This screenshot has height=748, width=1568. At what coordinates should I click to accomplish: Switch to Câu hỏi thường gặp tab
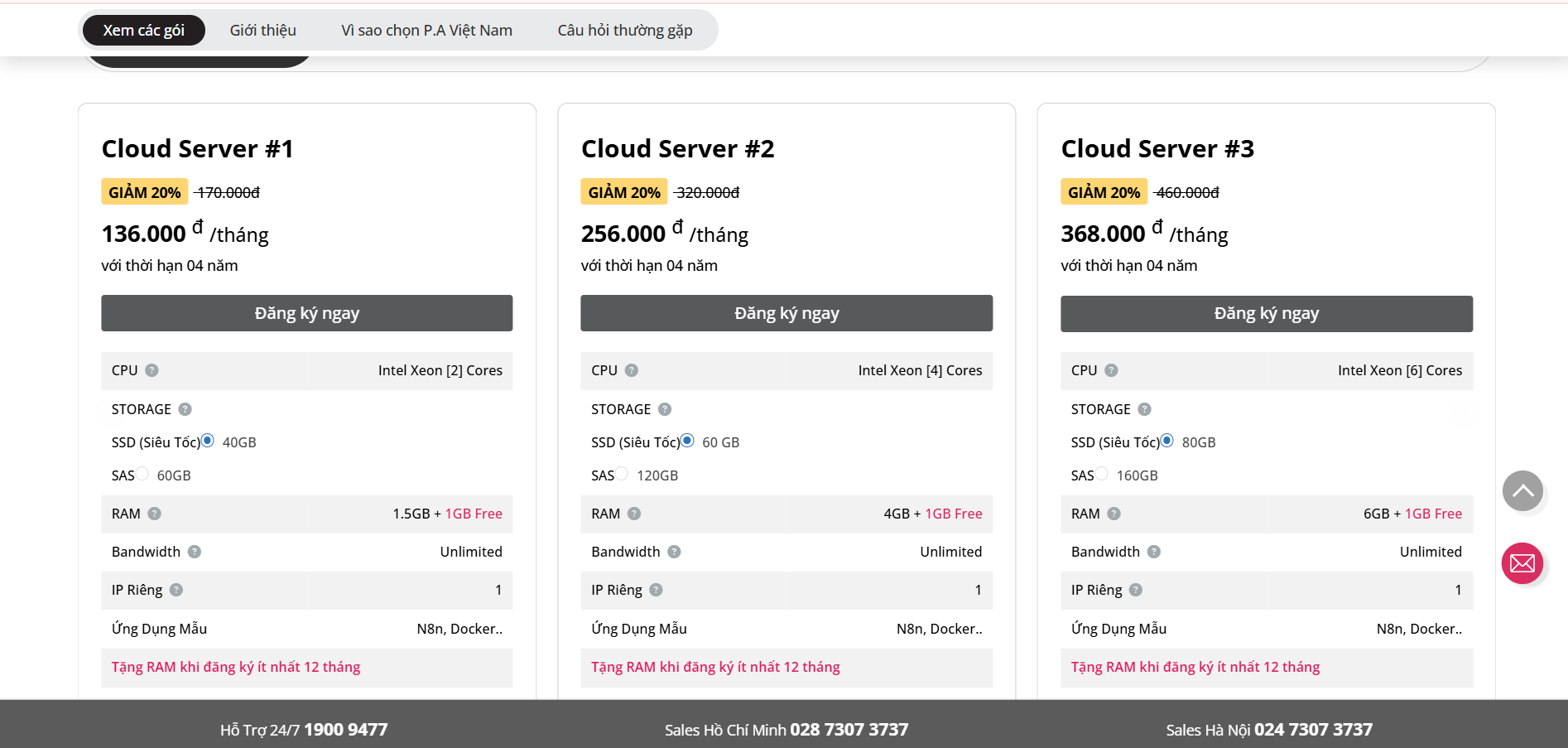624,31
